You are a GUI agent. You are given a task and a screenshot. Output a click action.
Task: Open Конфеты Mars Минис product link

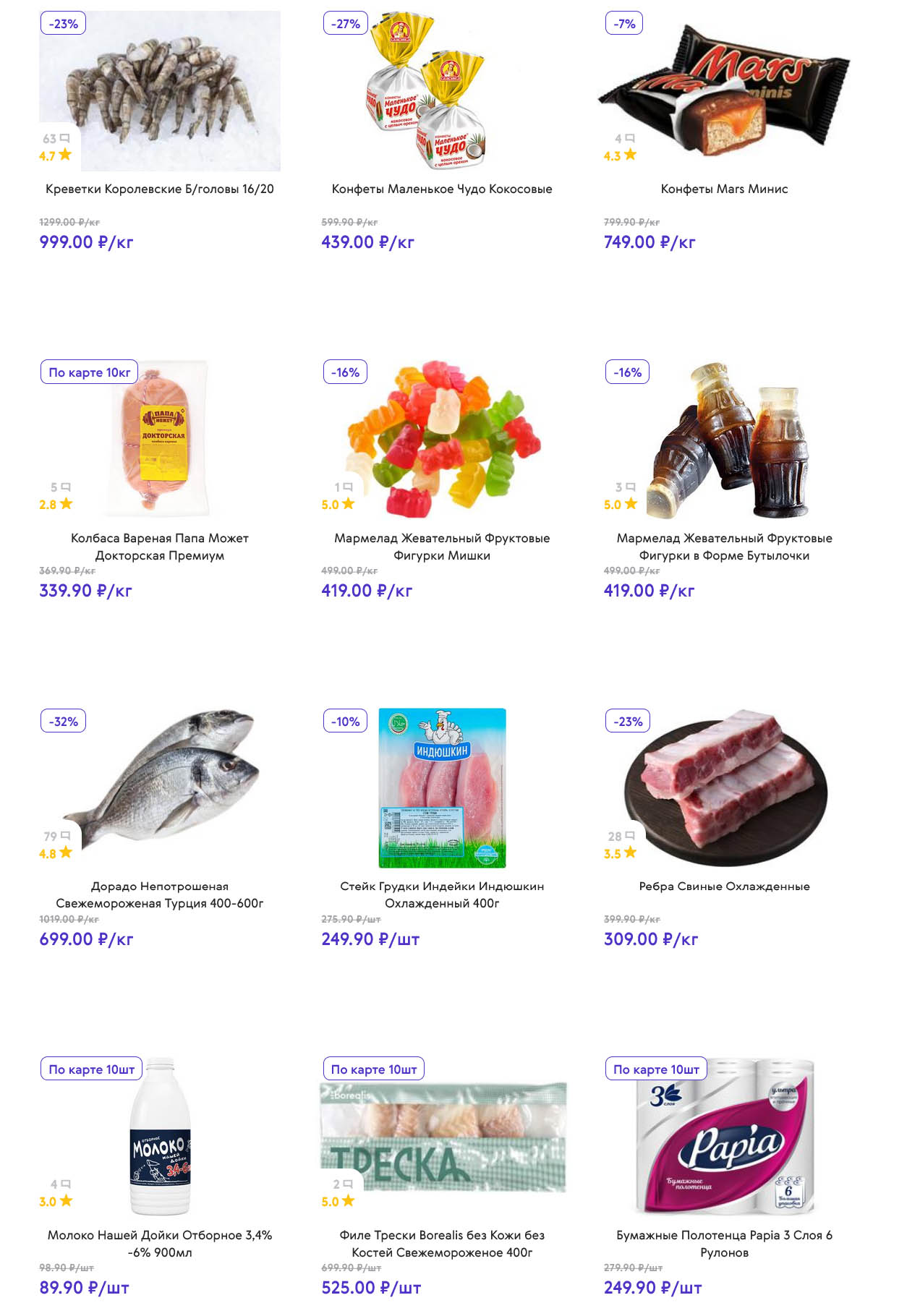[724, 189]
